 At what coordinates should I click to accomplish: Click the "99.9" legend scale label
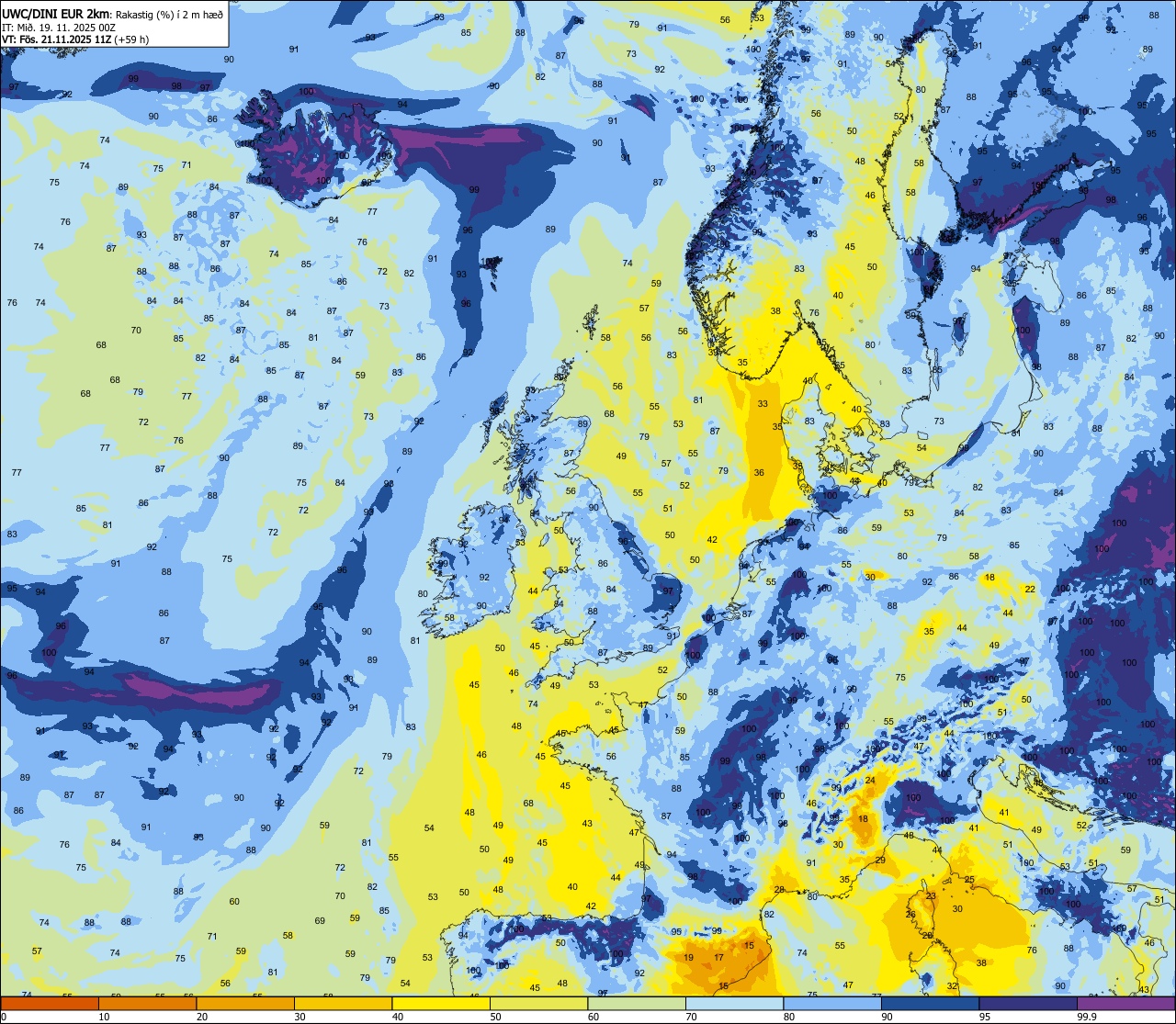1087,1017
